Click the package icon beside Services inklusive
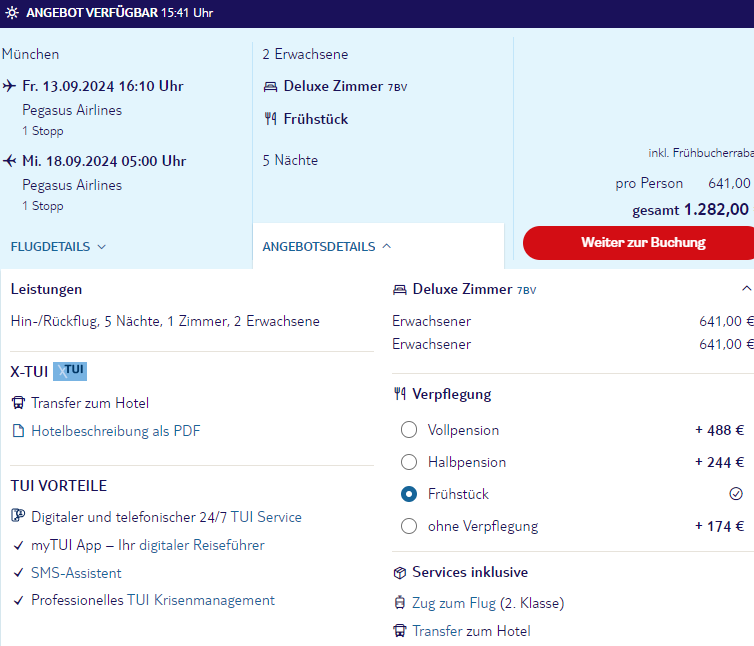The width and height of the screenshot is (754, 646). [x=400, y=572]
